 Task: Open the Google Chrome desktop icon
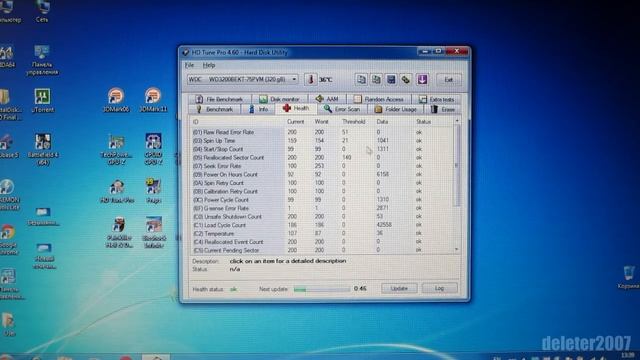coord(8,240)
